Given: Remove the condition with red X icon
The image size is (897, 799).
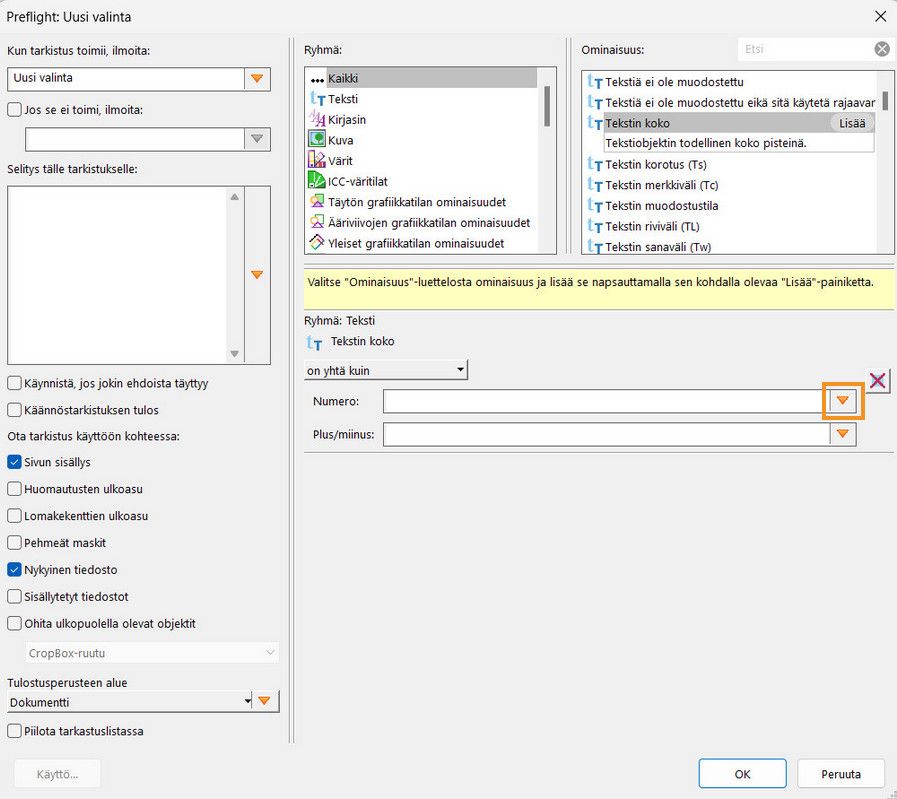Looking at the screenshot, I should click(878, 380).
